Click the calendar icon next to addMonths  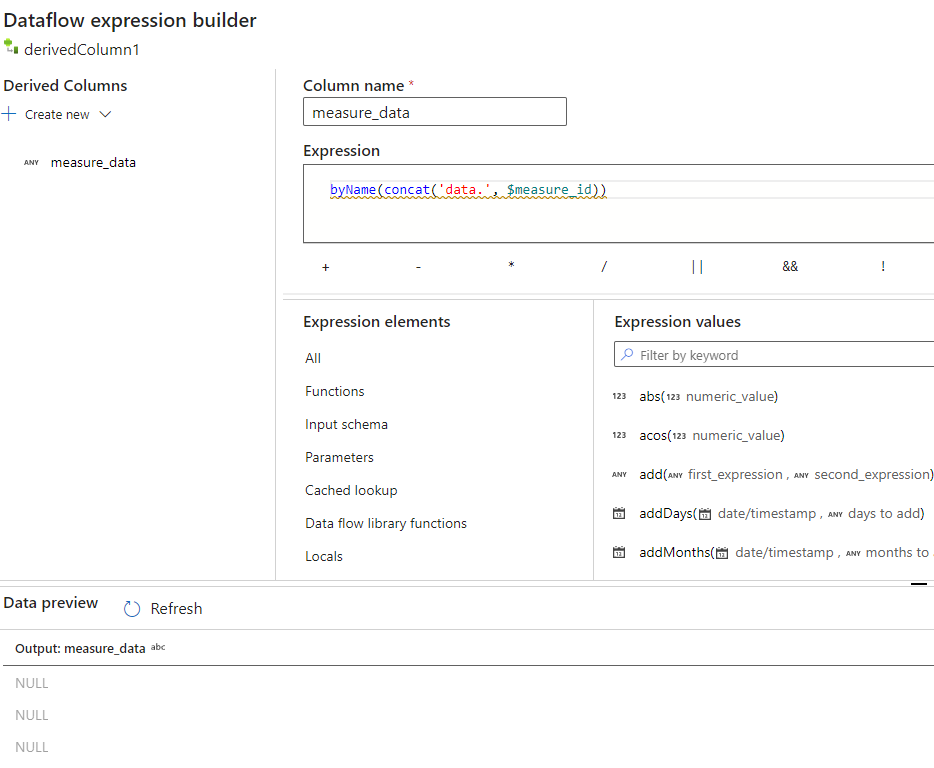coord(619,553)
